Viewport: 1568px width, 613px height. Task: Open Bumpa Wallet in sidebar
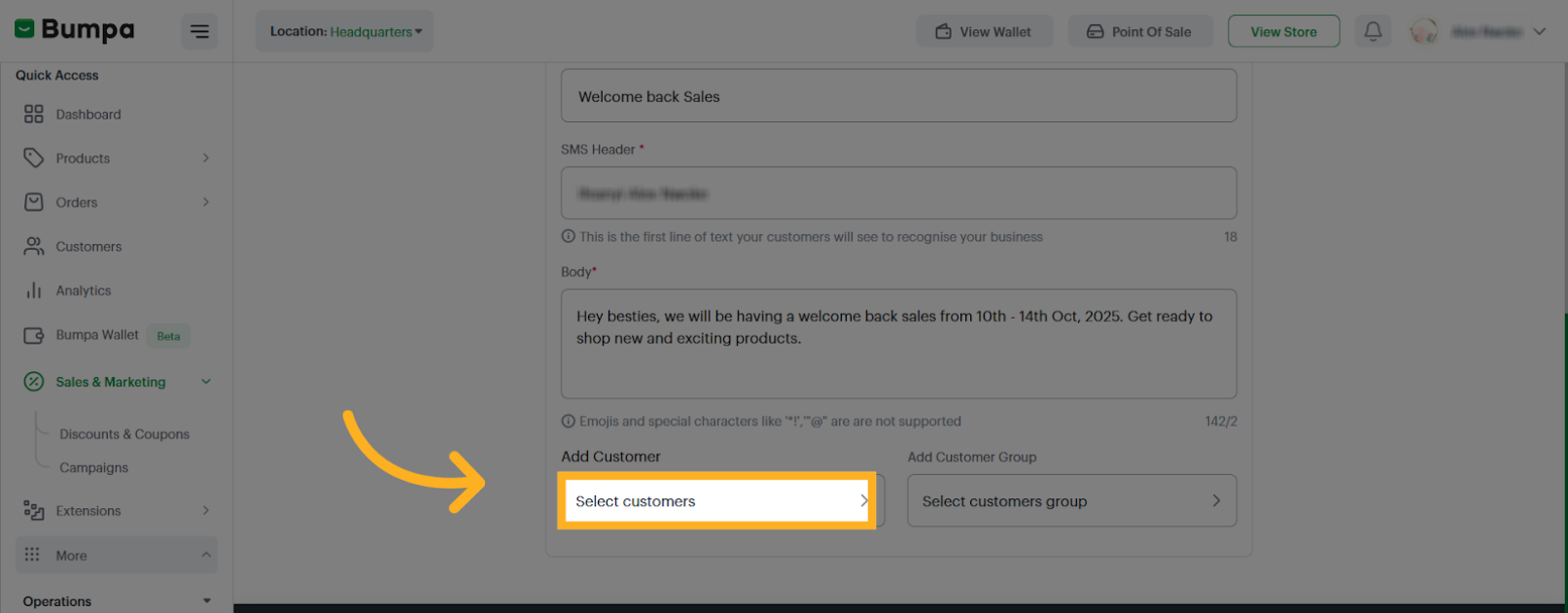(97, 335)
